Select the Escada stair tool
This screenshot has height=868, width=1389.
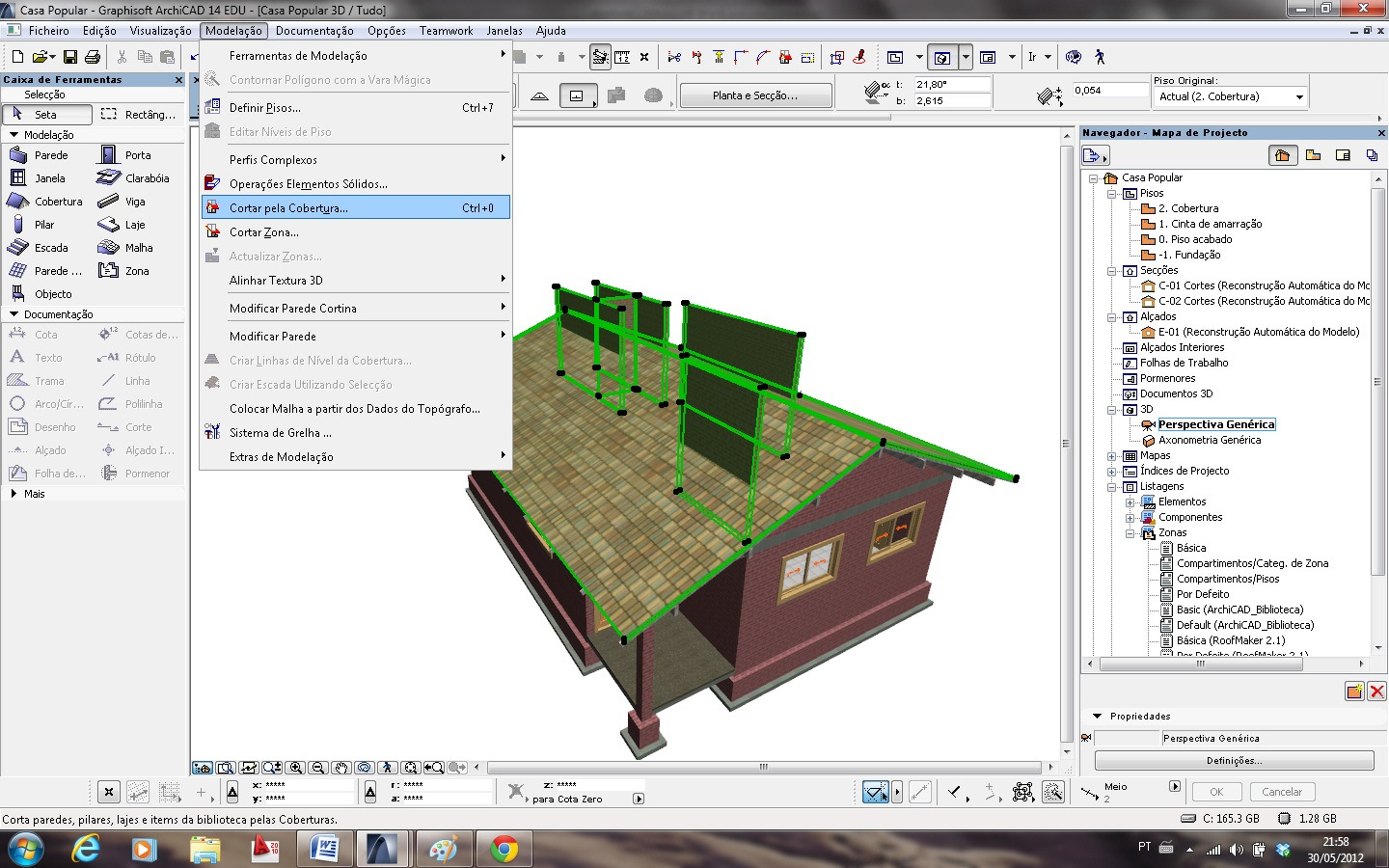point(46,247)
